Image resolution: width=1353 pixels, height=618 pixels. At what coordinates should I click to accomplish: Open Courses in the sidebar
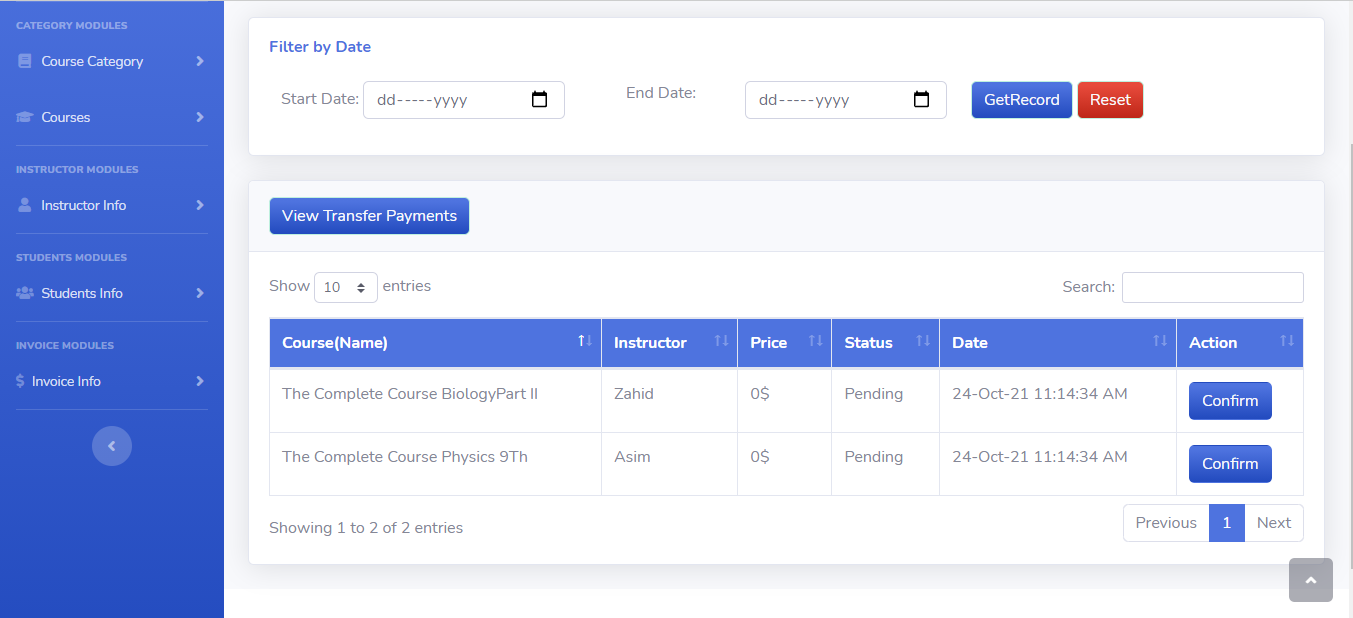click(x=112, y=117)
